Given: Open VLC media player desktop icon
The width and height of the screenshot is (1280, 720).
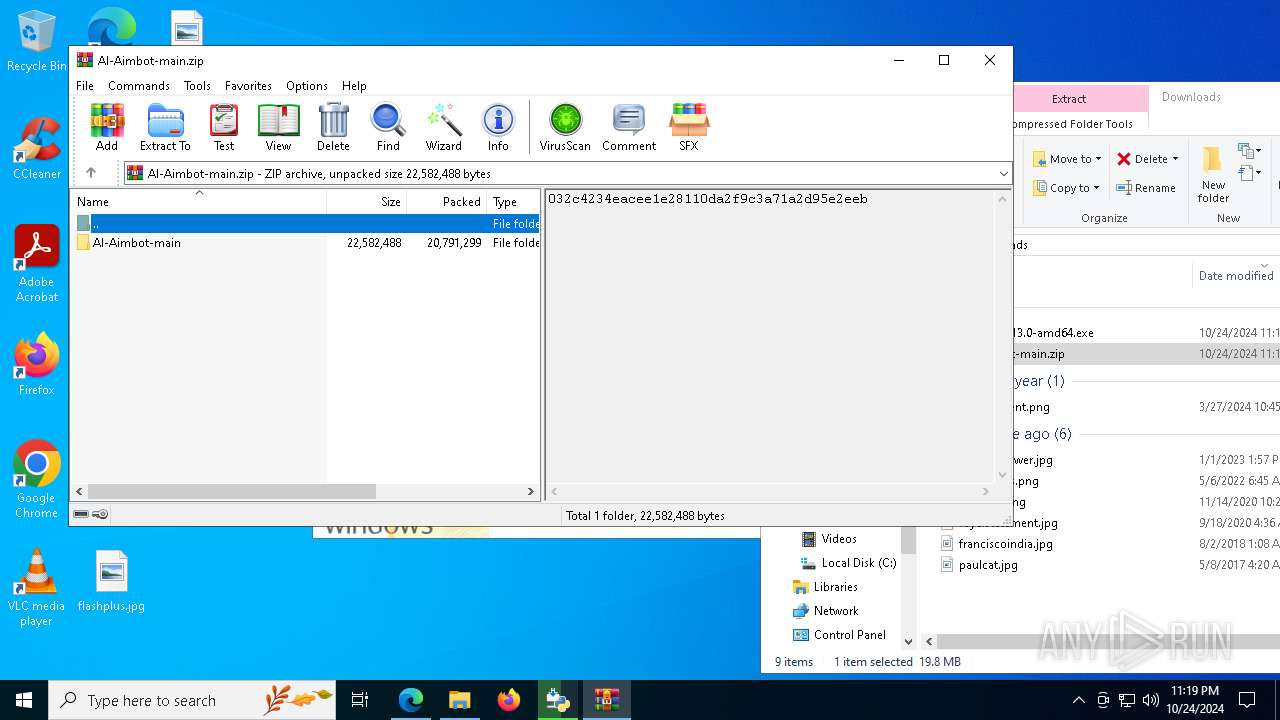Looking at the screenshot, I should click(x=37, y=589).
